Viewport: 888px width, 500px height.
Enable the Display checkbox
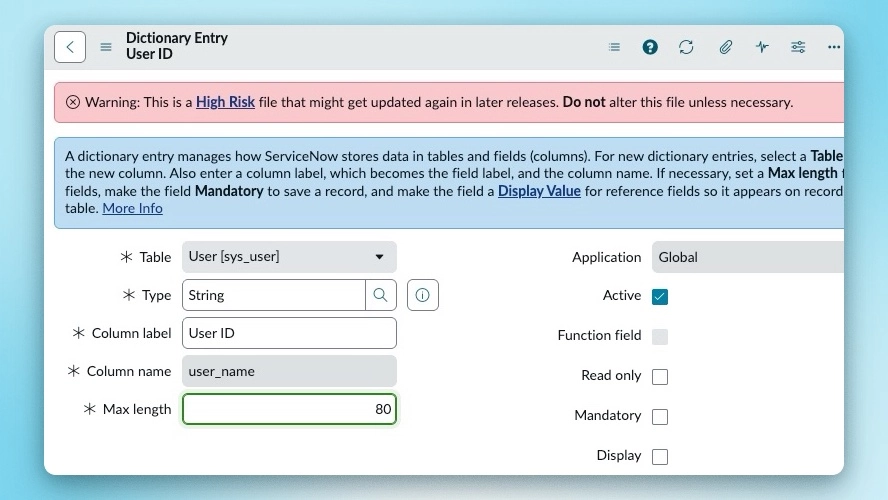(x=660, y=456)
